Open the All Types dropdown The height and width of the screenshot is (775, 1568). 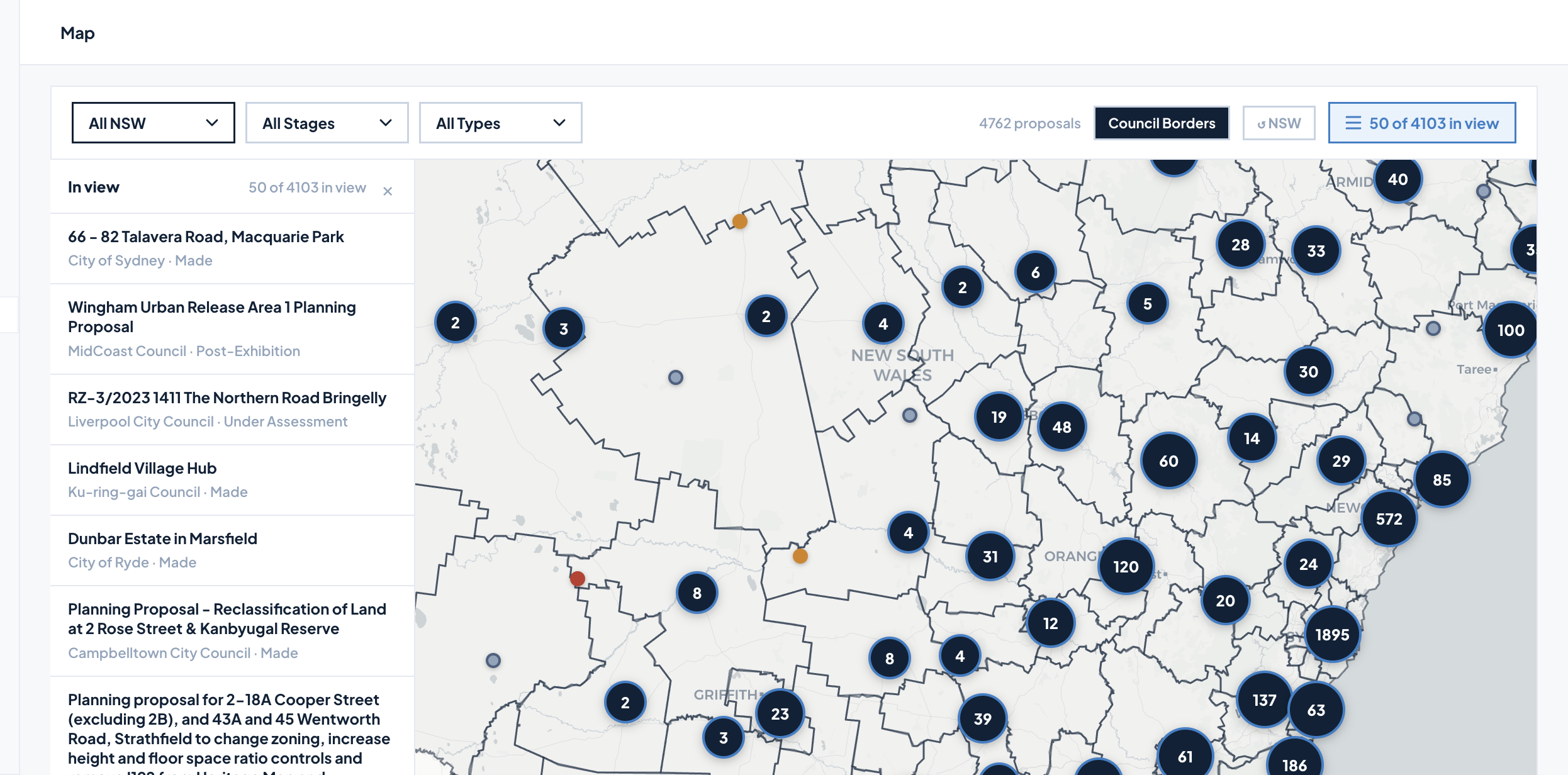[500, 123]
